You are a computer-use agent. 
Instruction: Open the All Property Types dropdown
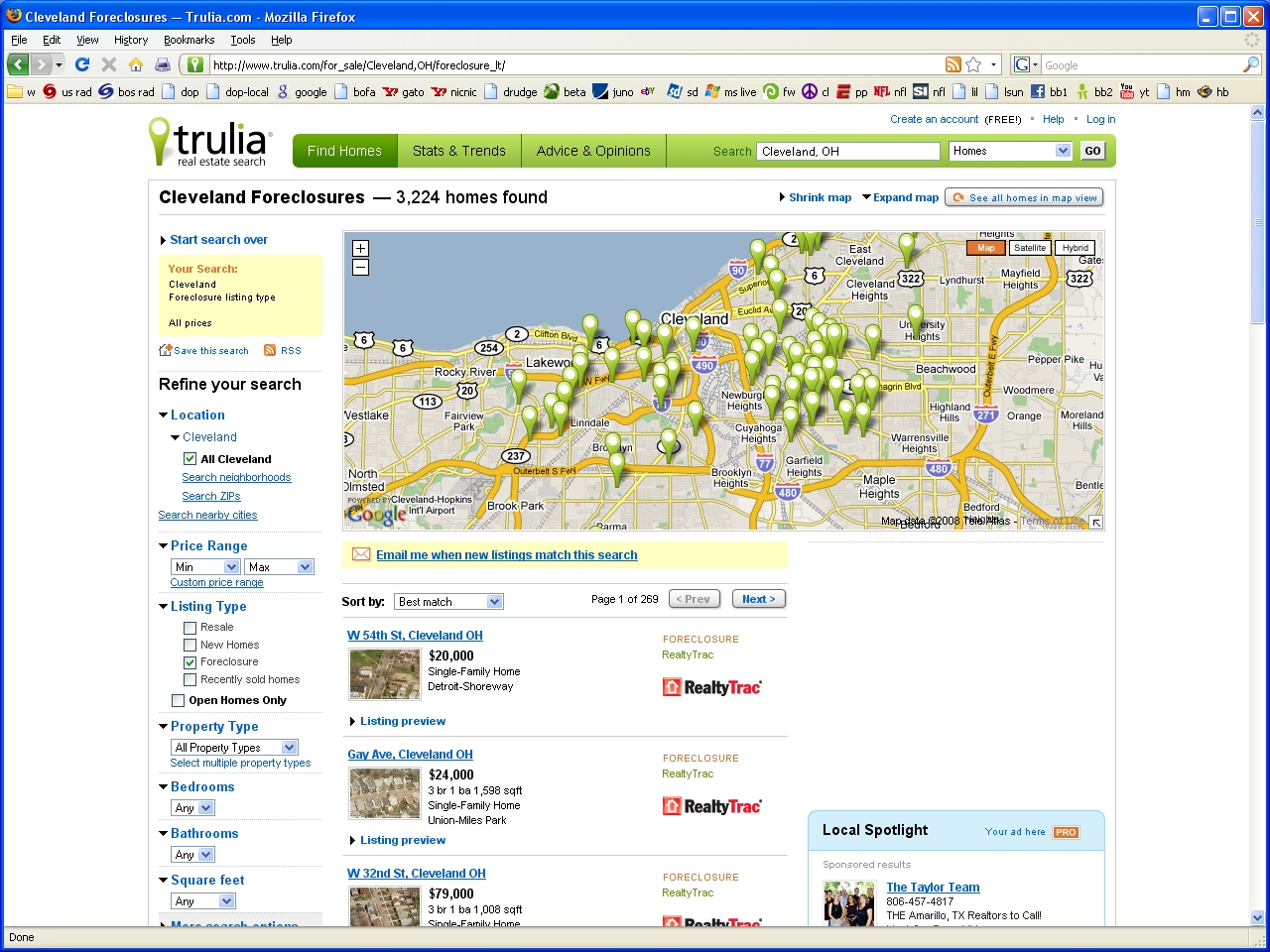pos(234,748)
